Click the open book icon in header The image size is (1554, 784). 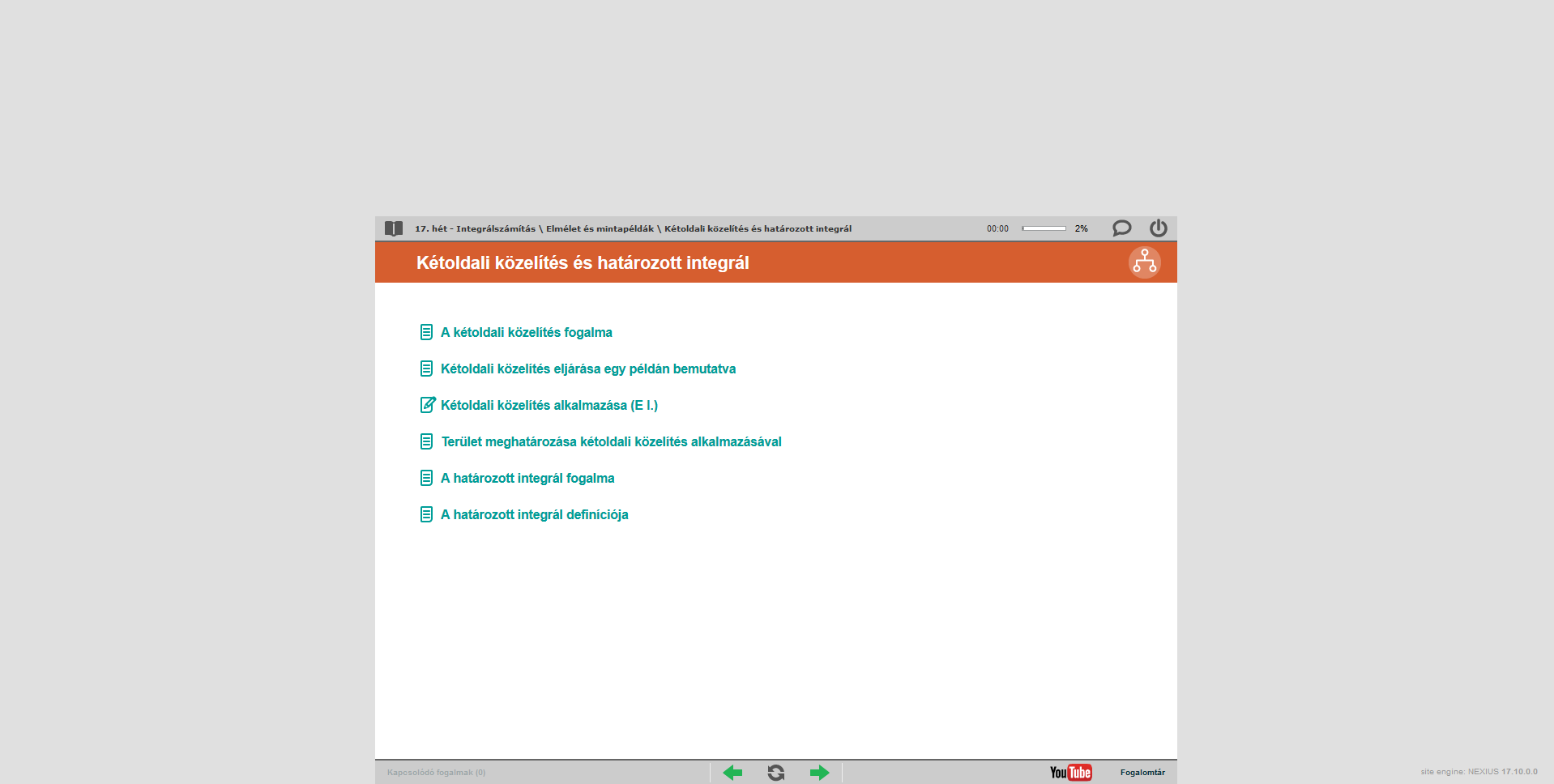pyautogui.click(x=394, y=228)
